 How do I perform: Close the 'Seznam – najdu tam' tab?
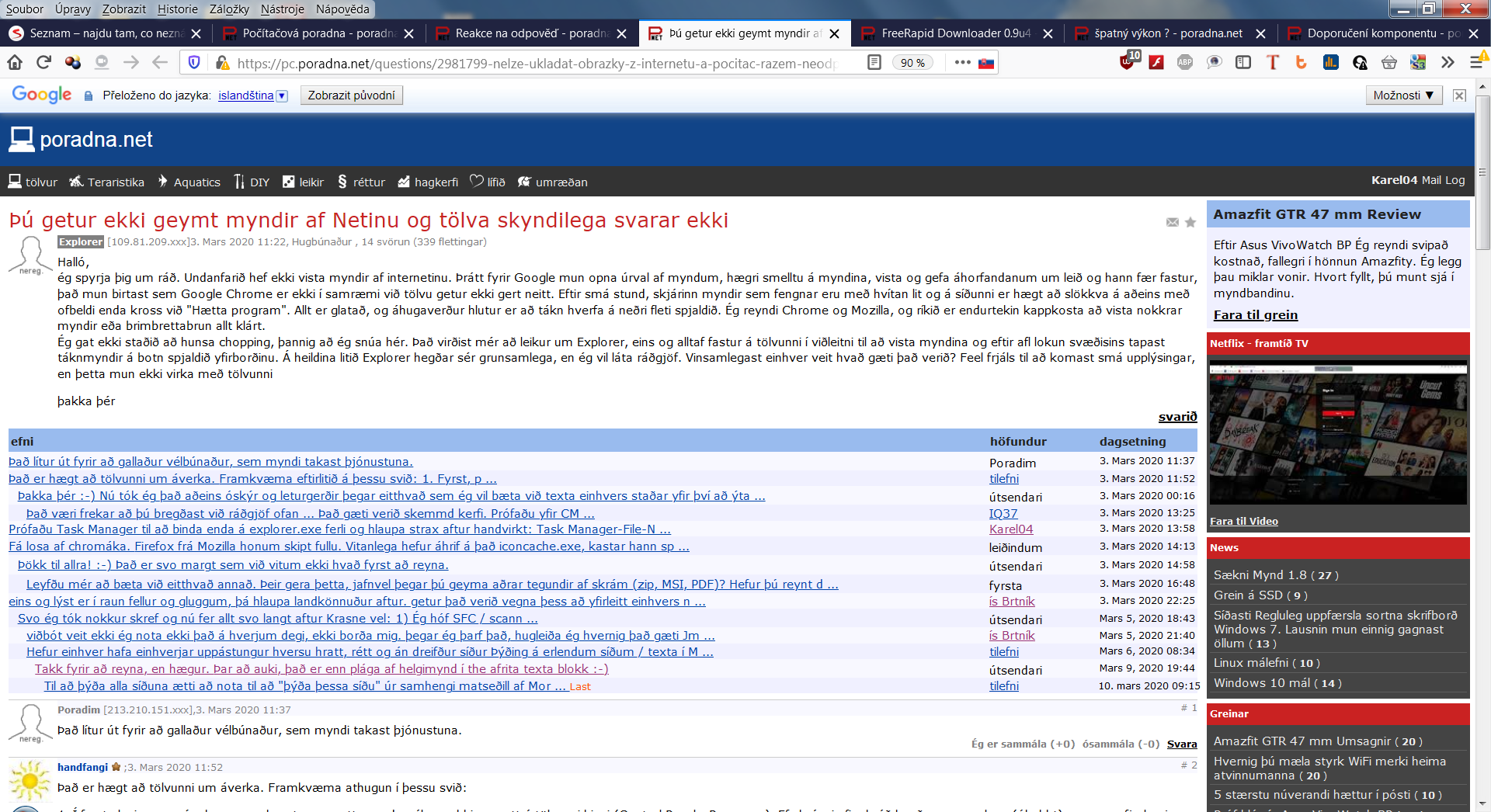[x=196, y=33]
